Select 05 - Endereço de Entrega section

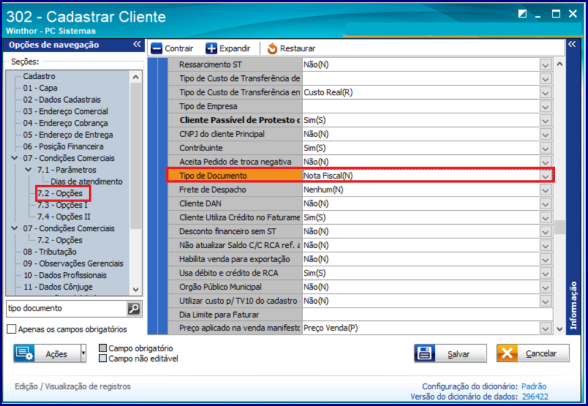[x=68, y=135]
